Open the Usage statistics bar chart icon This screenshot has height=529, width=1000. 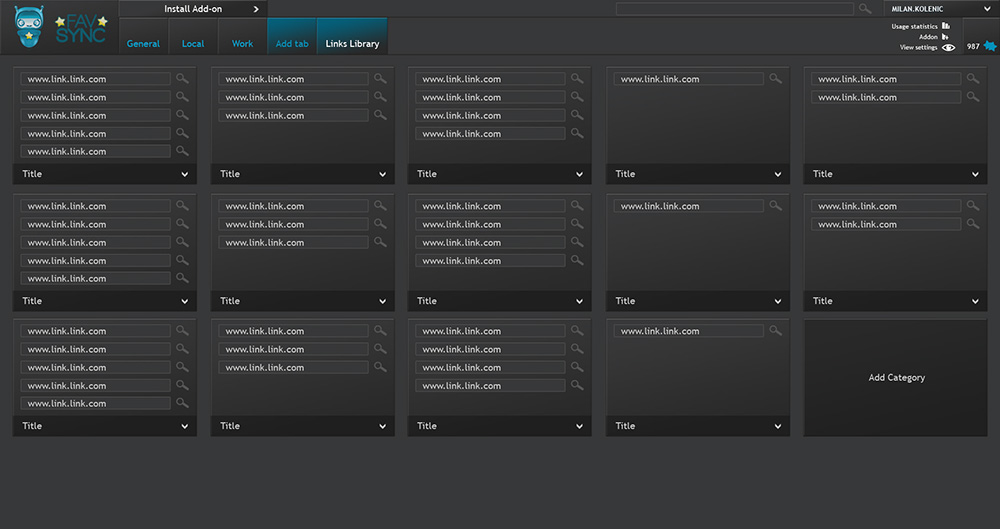[x=945, y=26]
